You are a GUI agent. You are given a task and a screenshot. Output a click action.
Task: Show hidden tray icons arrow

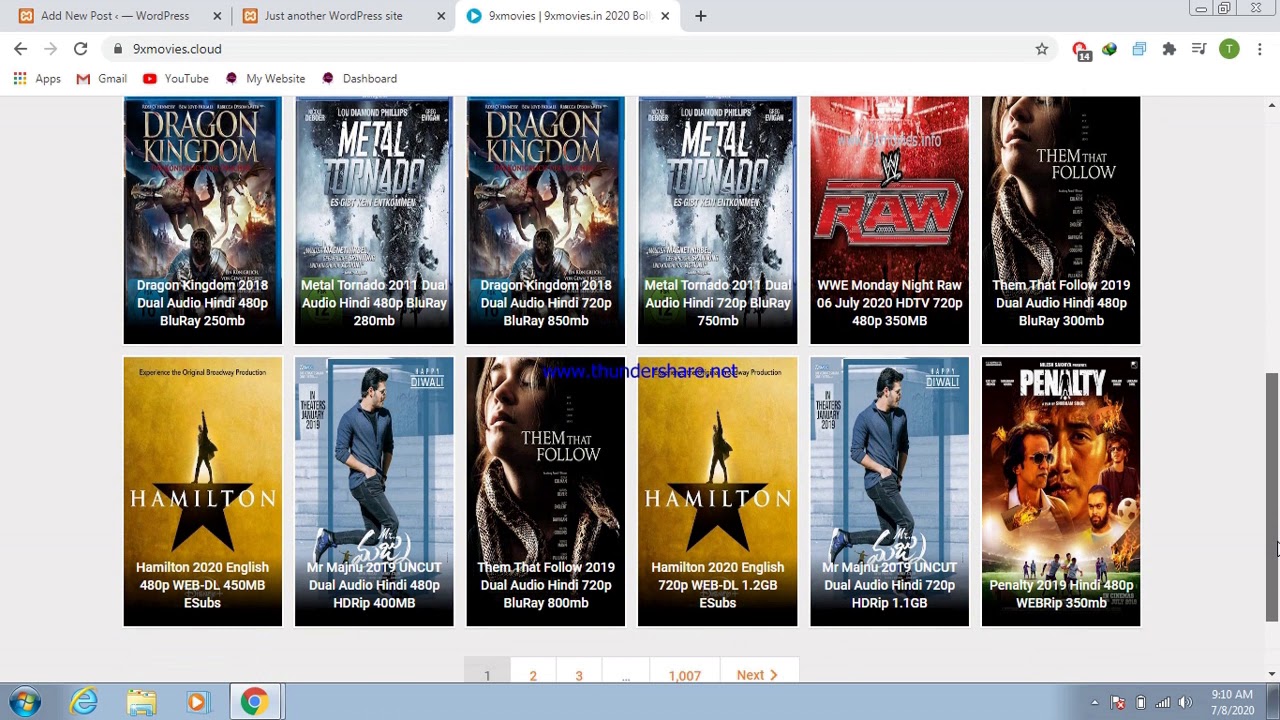pos(1094,702)
